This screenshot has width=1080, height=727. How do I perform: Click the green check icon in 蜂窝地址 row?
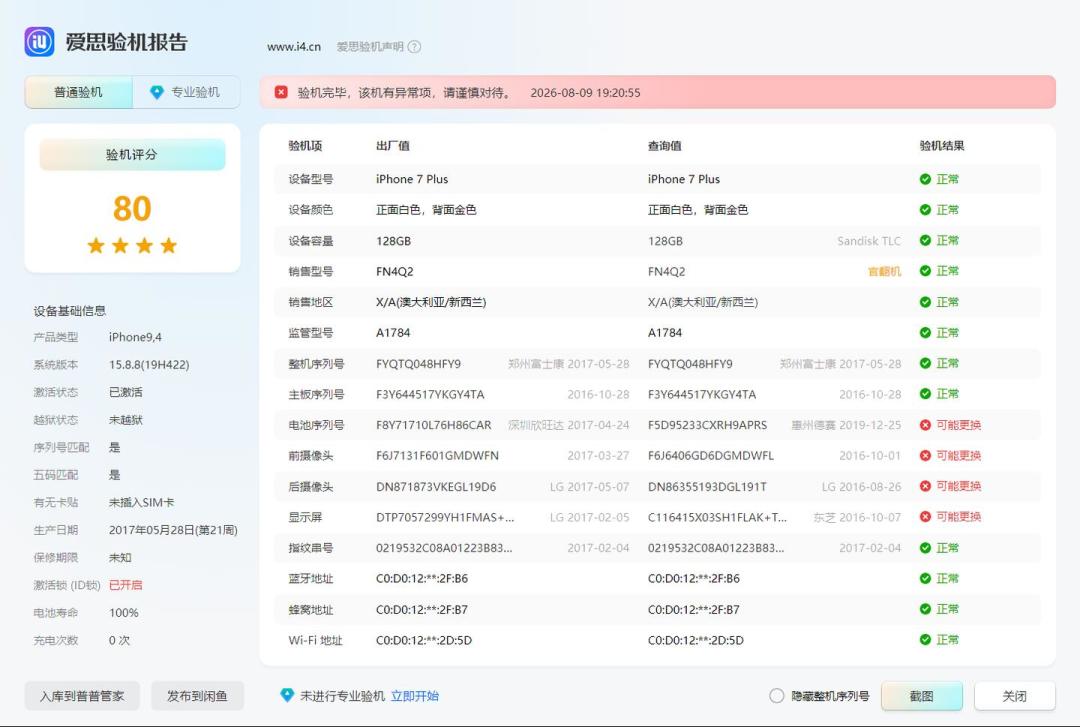click(x=925, y=609)
